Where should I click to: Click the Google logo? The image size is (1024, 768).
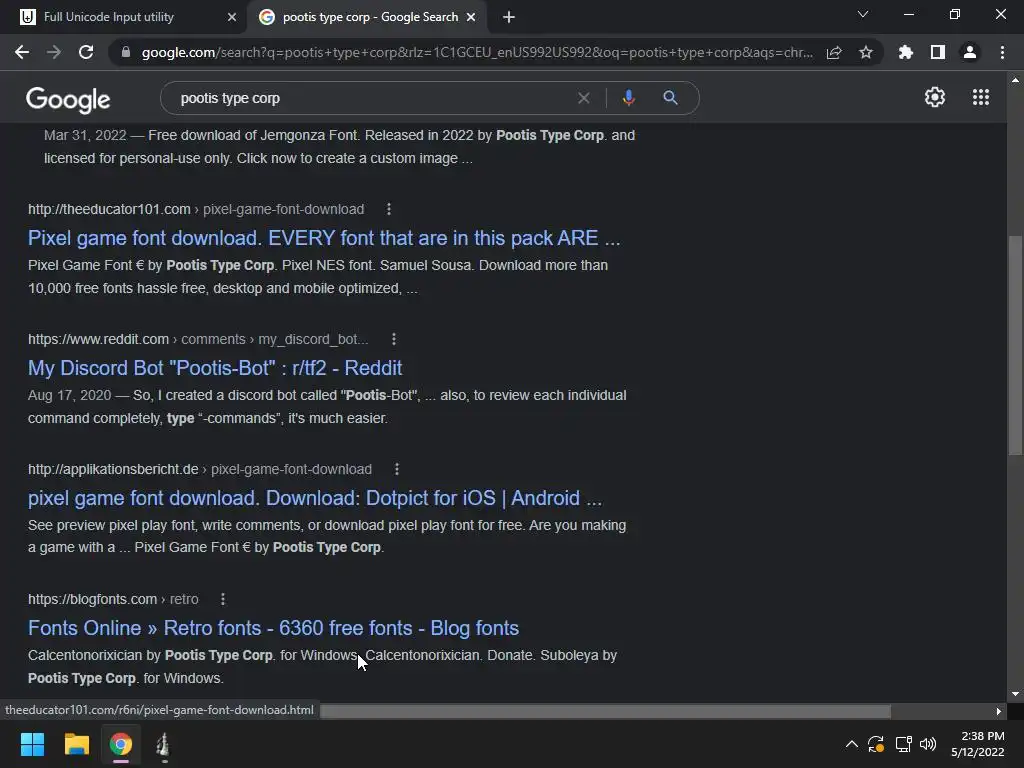68,99
